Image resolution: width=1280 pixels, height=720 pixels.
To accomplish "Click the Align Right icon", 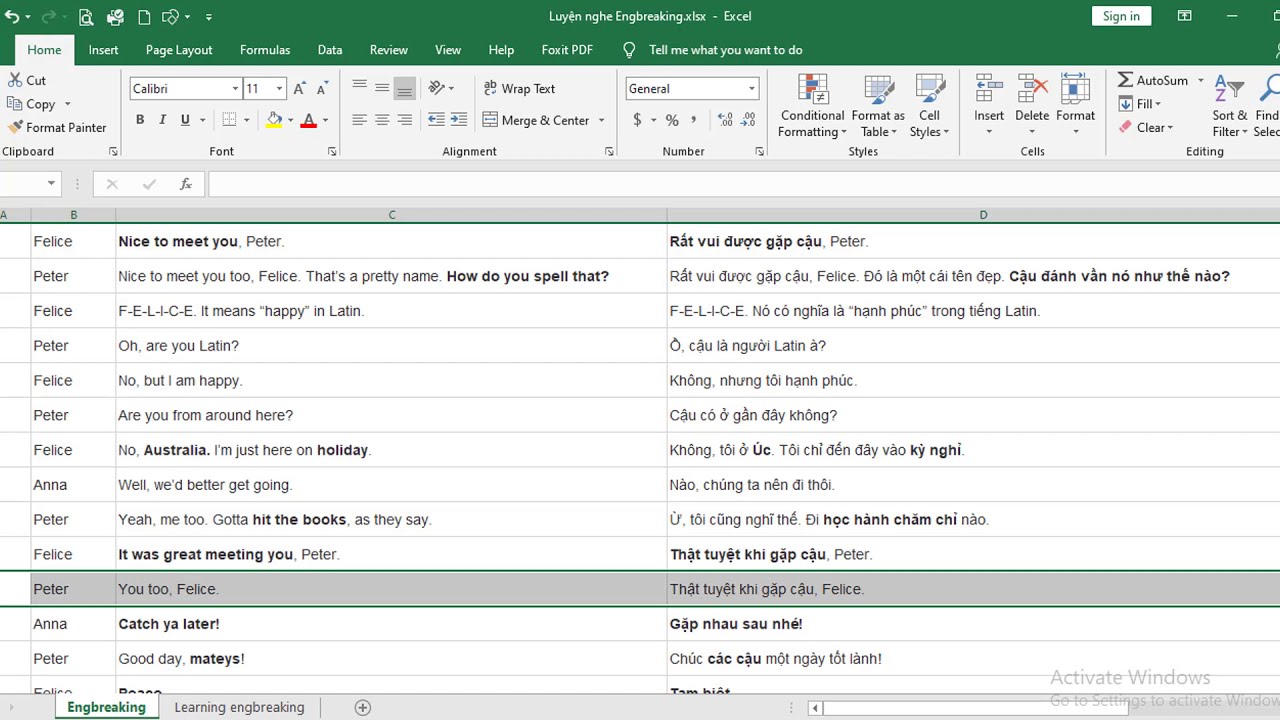I will (404, 120).
